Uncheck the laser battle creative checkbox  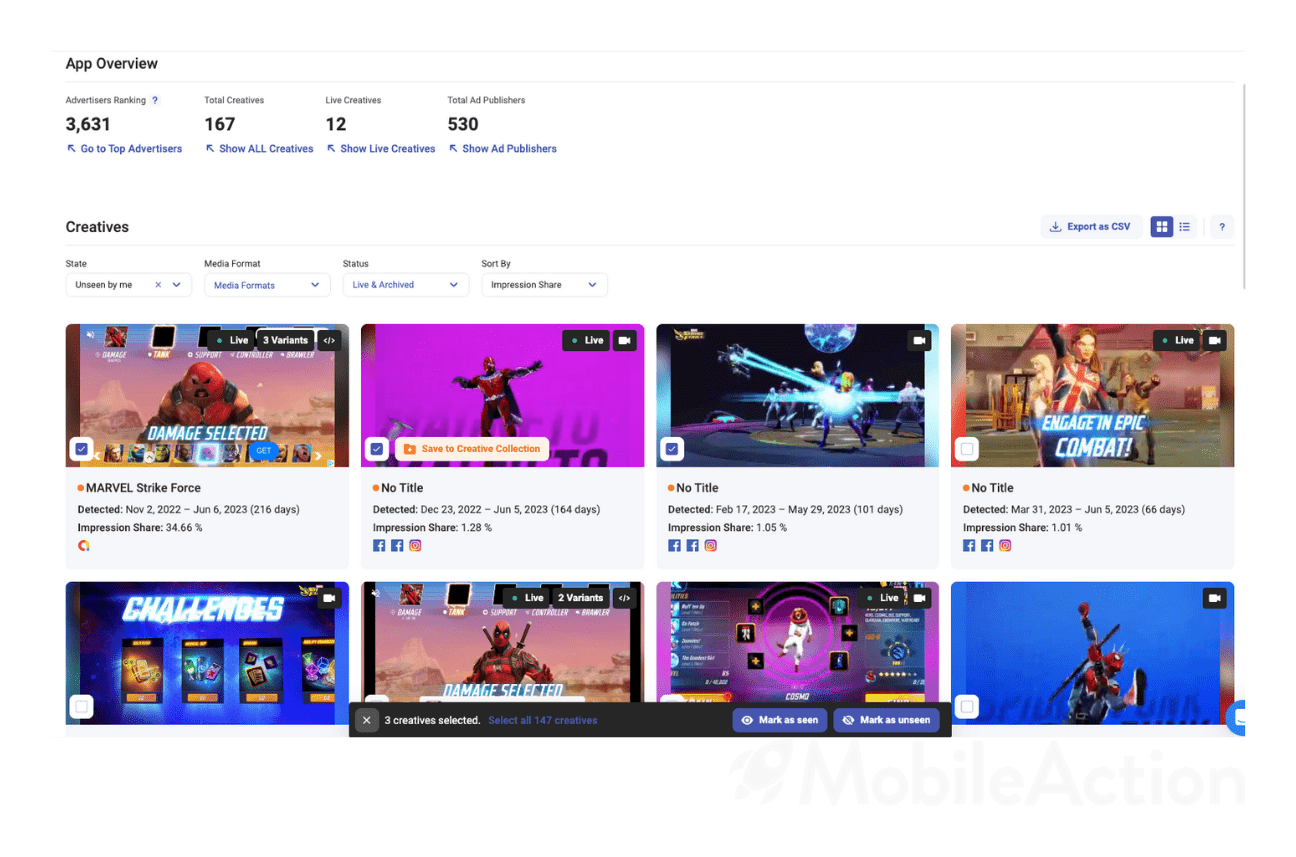[672, 449]
